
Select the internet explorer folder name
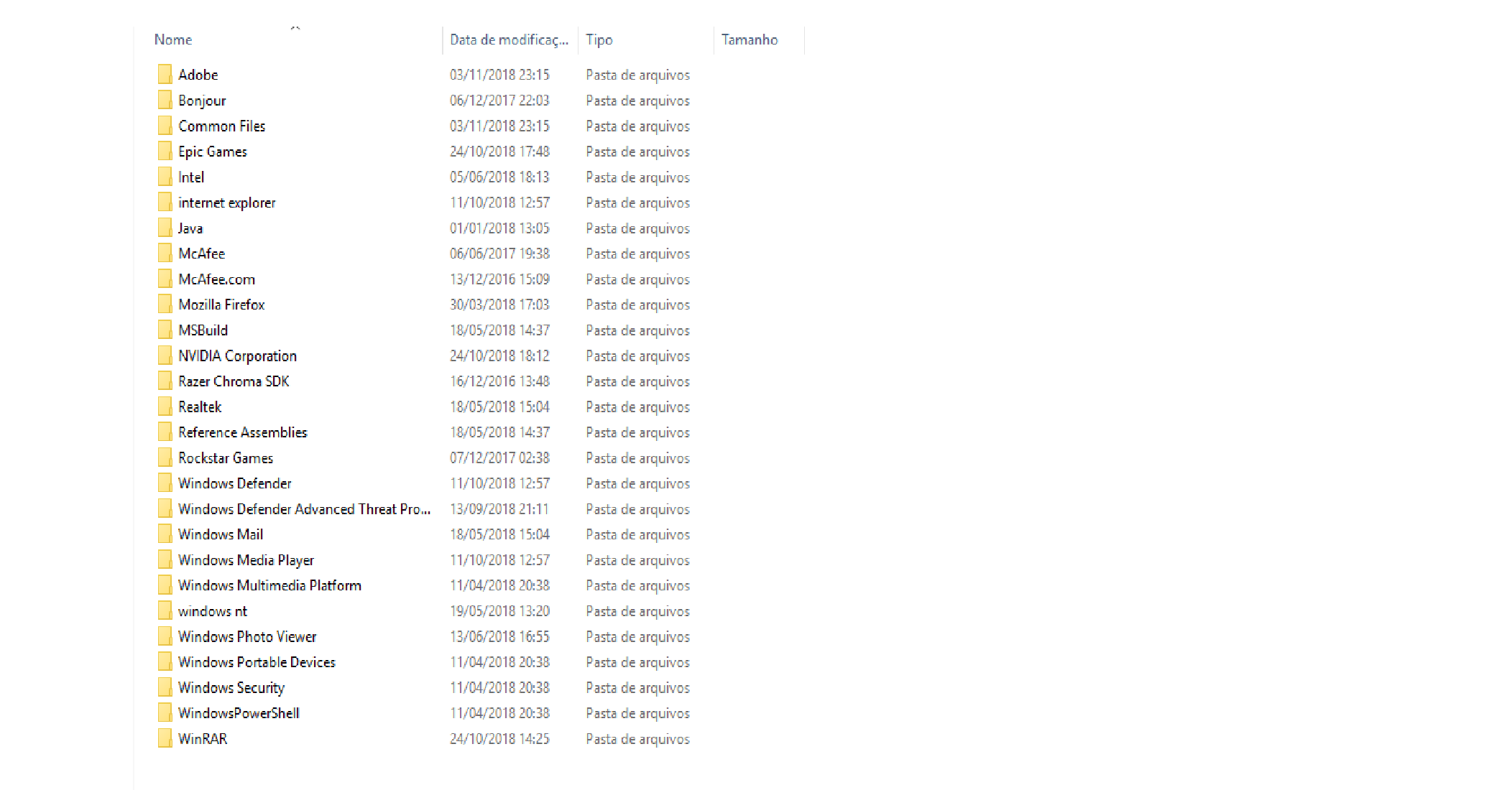click(x=227, y=203)
